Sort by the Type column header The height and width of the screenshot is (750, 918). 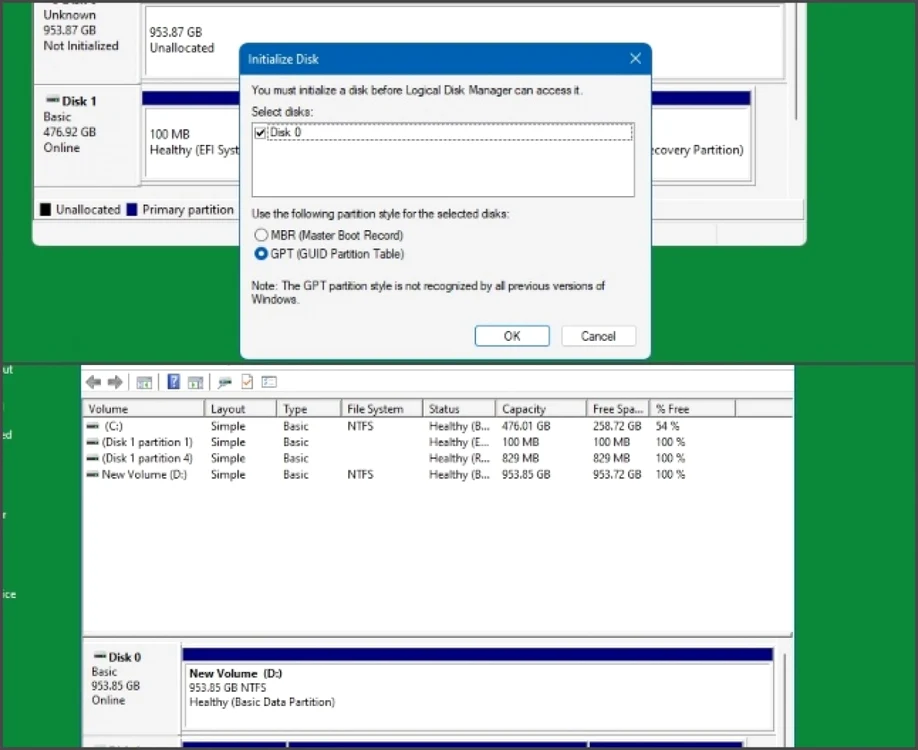click(x=308, y=409)
